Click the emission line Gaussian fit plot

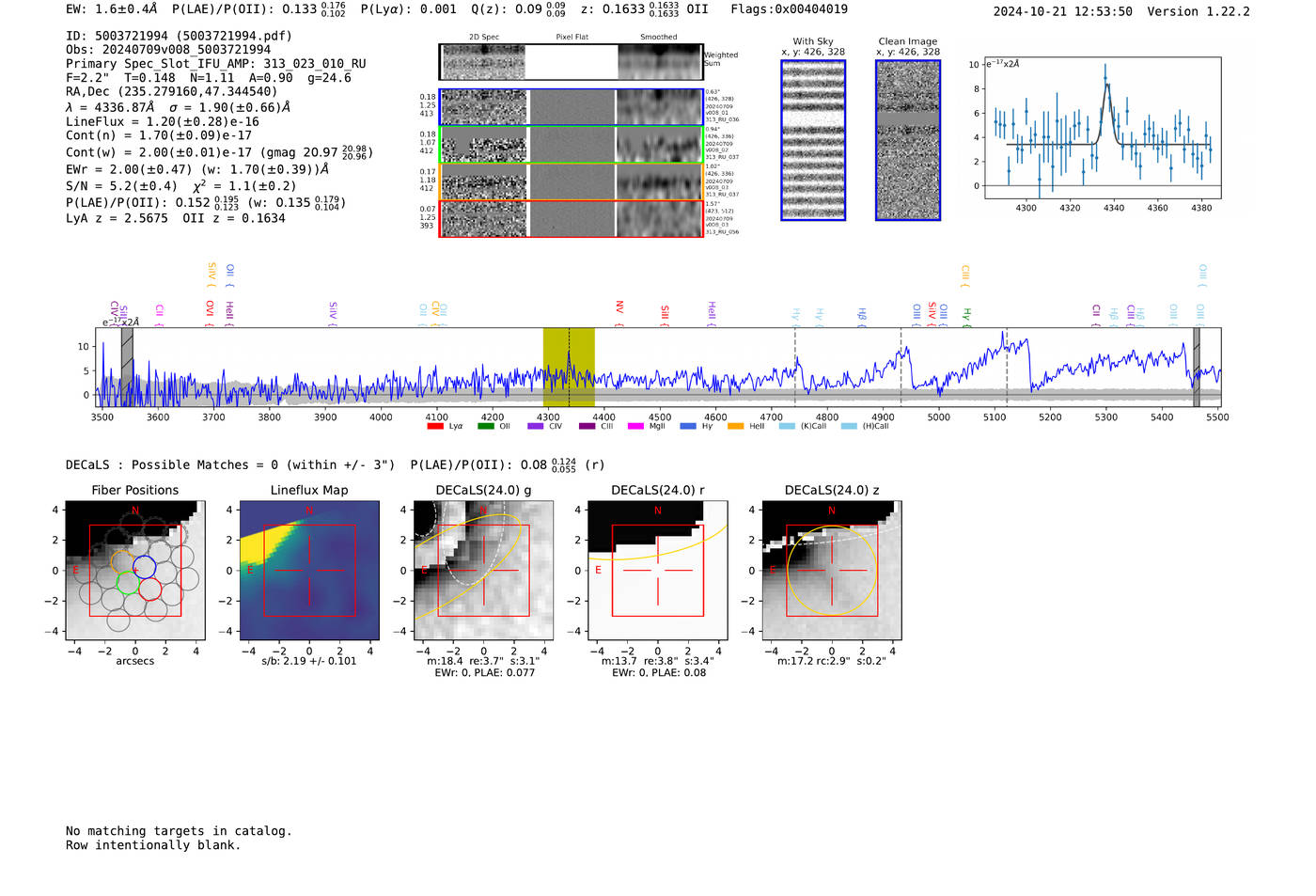(1102, 128)
